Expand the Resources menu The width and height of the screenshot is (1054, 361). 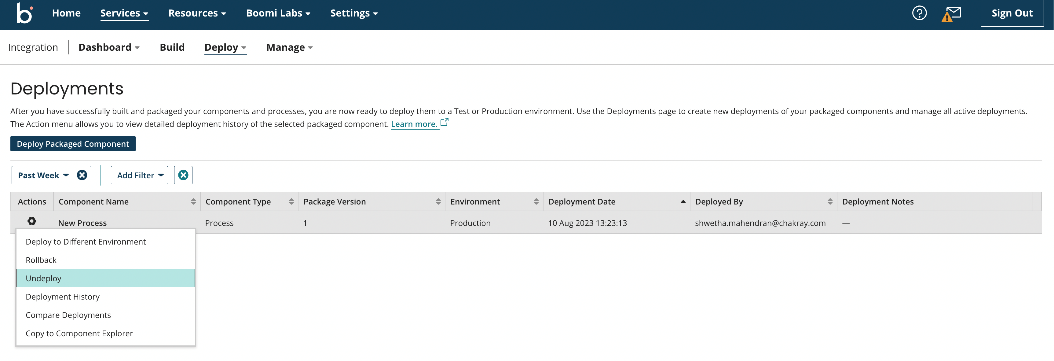[x=197, y=13]
